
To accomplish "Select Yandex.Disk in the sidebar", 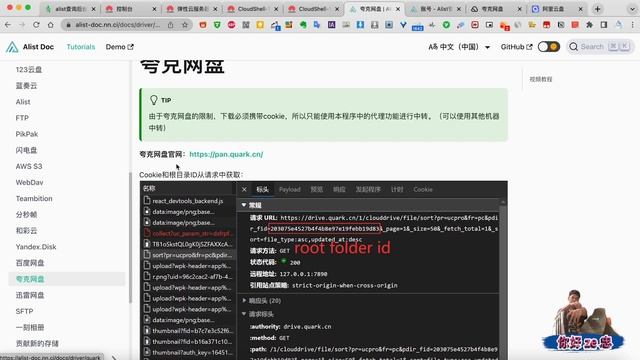I will [x=36, y=247].
